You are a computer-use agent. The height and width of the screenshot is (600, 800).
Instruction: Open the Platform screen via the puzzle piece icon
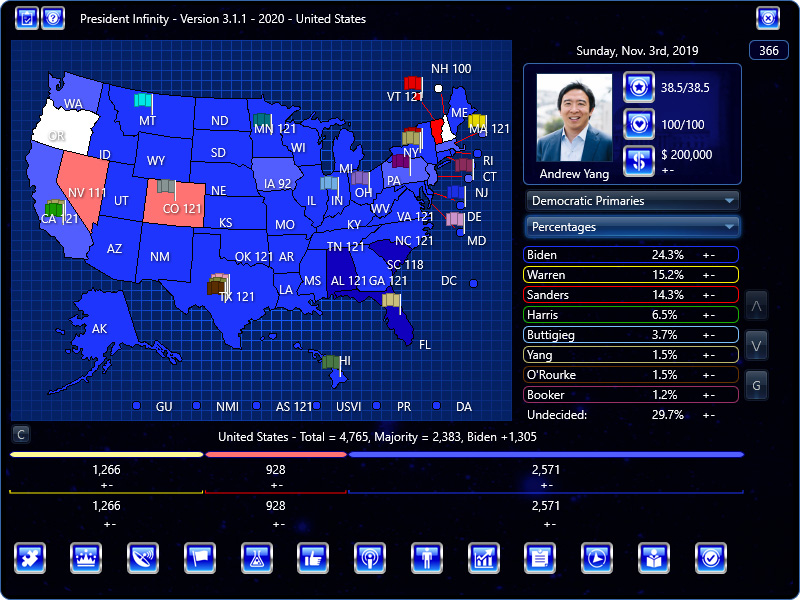click(x=30, y=559)
